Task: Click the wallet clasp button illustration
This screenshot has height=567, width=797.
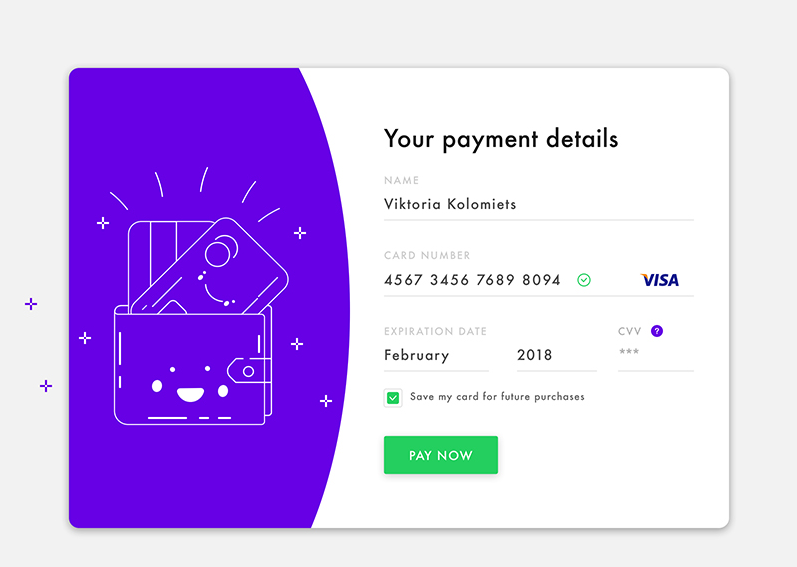Action: [248, 371]
